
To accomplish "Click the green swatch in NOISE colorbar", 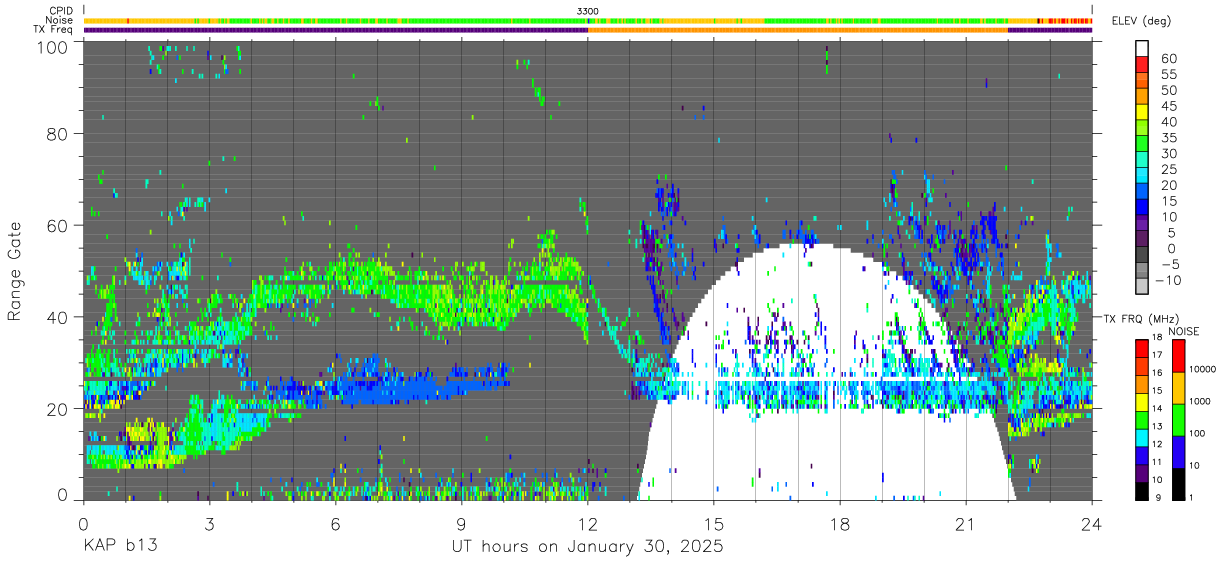I will coord(1177,420).
